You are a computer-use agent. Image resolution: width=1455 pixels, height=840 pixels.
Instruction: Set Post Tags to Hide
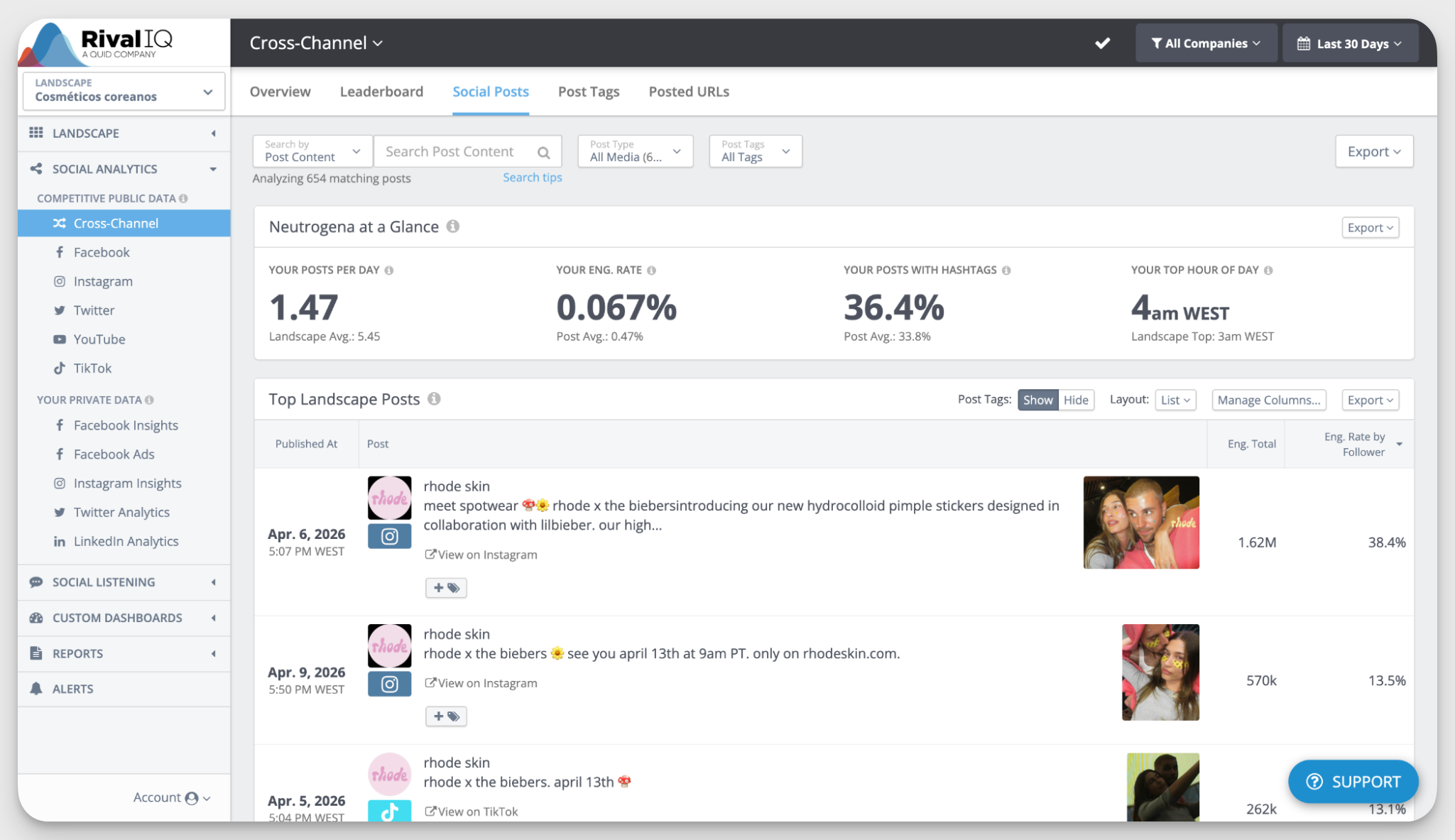click(x=1075, y=400)
